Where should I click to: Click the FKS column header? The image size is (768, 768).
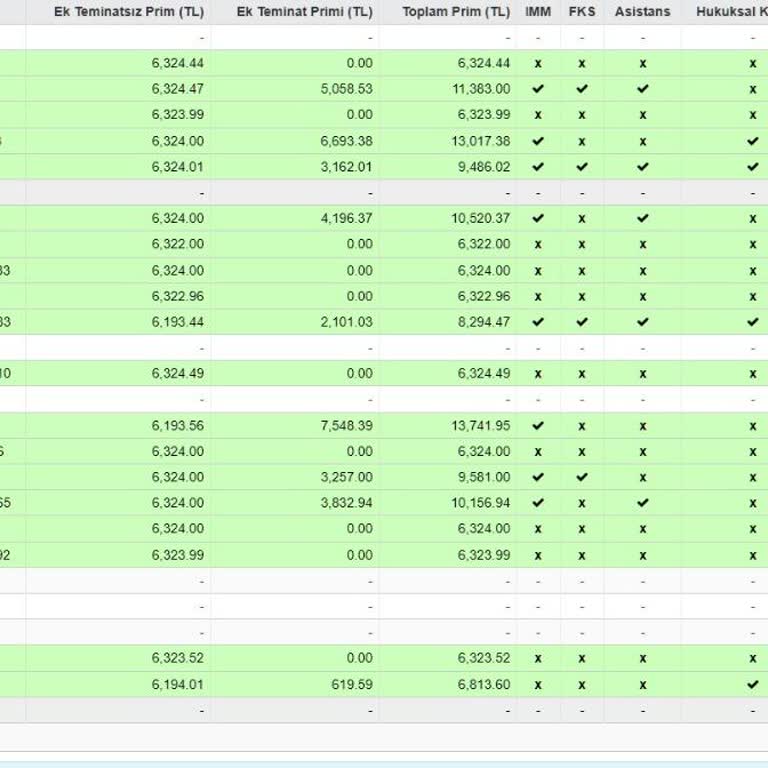[582, 12]
